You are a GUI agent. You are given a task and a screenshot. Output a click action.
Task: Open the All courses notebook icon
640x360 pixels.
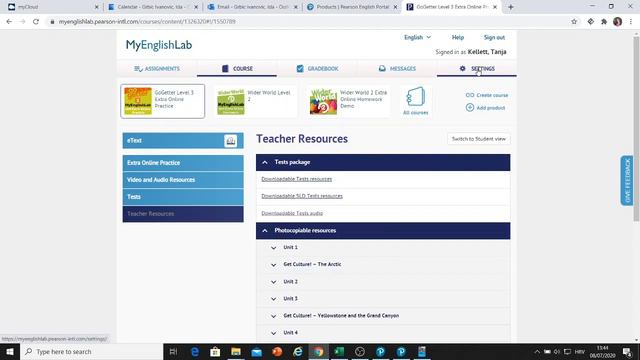[416, 97]
